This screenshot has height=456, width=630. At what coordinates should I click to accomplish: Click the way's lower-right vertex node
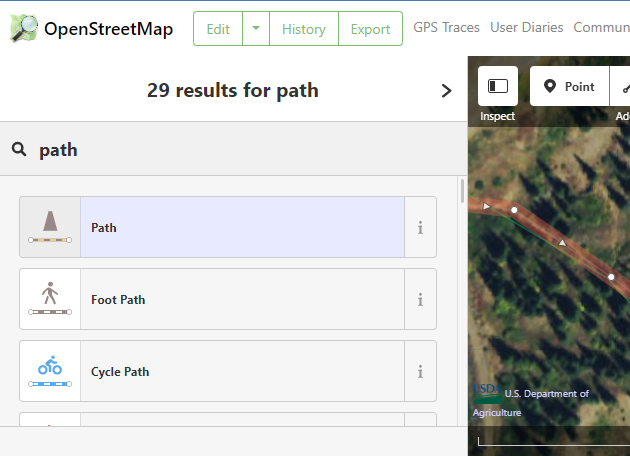611,277
